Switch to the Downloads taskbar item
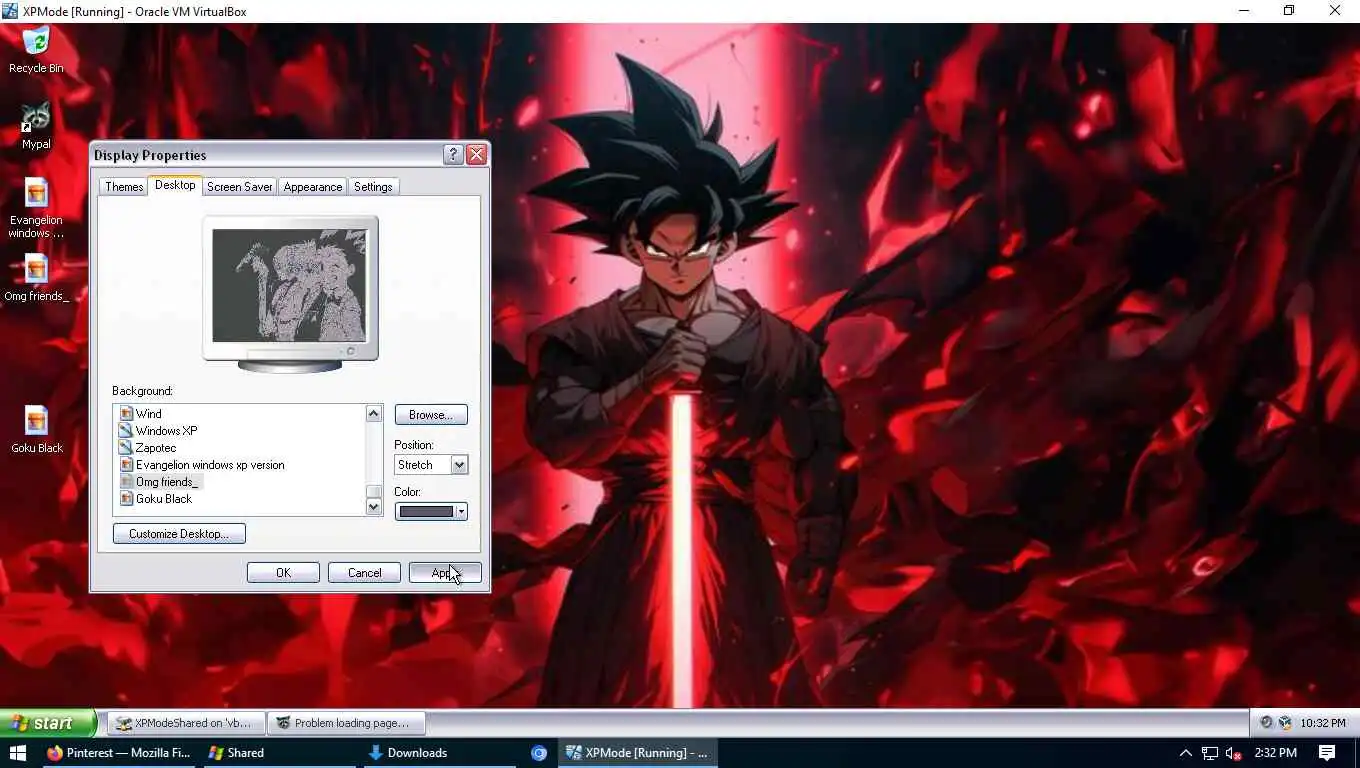 click(440, 753)
